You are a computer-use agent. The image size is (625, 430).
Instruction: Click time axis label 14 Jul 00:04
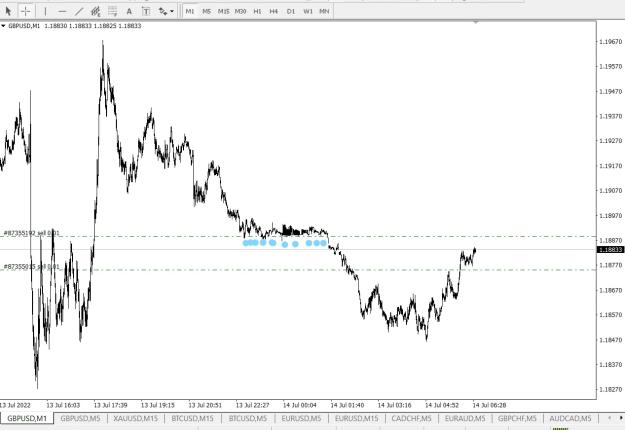coord(300,405)
